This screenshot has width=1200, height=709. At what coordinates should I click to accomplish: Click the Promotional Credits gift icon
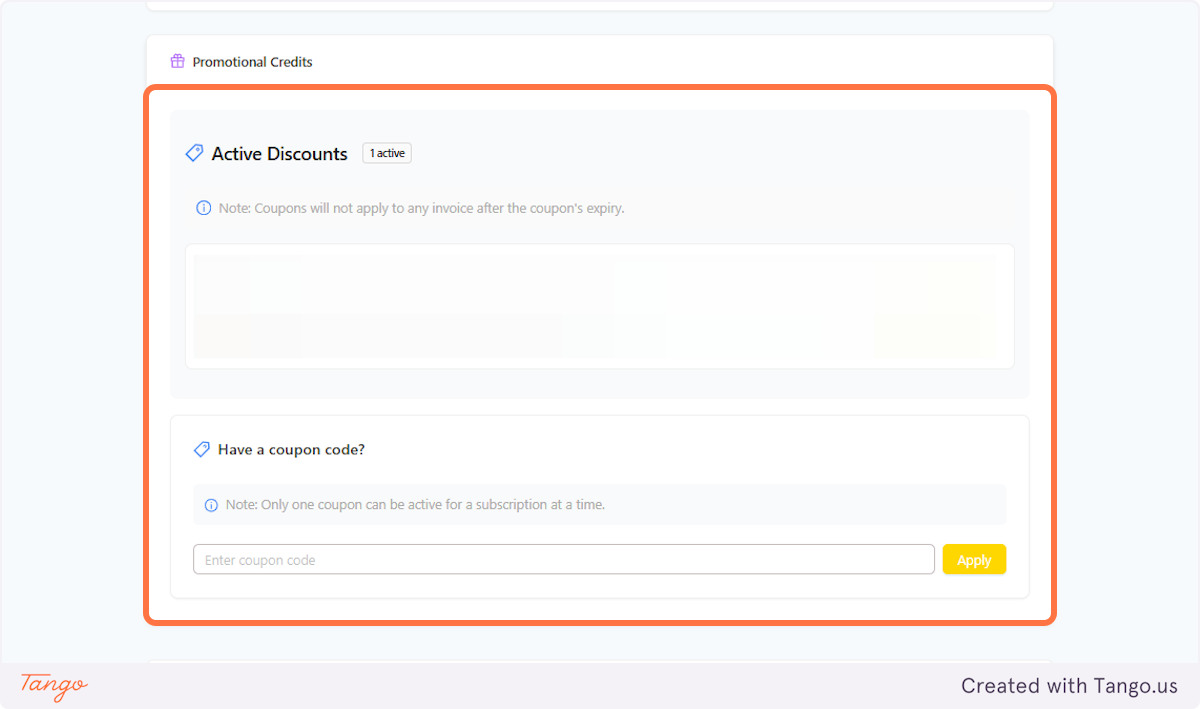[x=177, y=61]
